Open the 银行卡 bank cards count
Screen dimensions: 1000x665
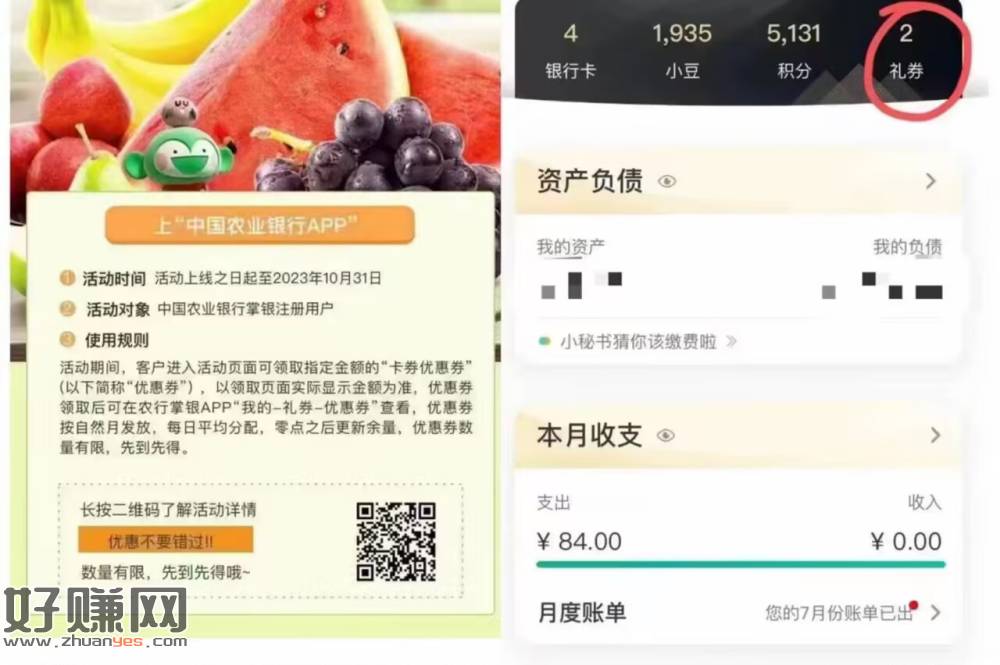click(x=570, y=52)
